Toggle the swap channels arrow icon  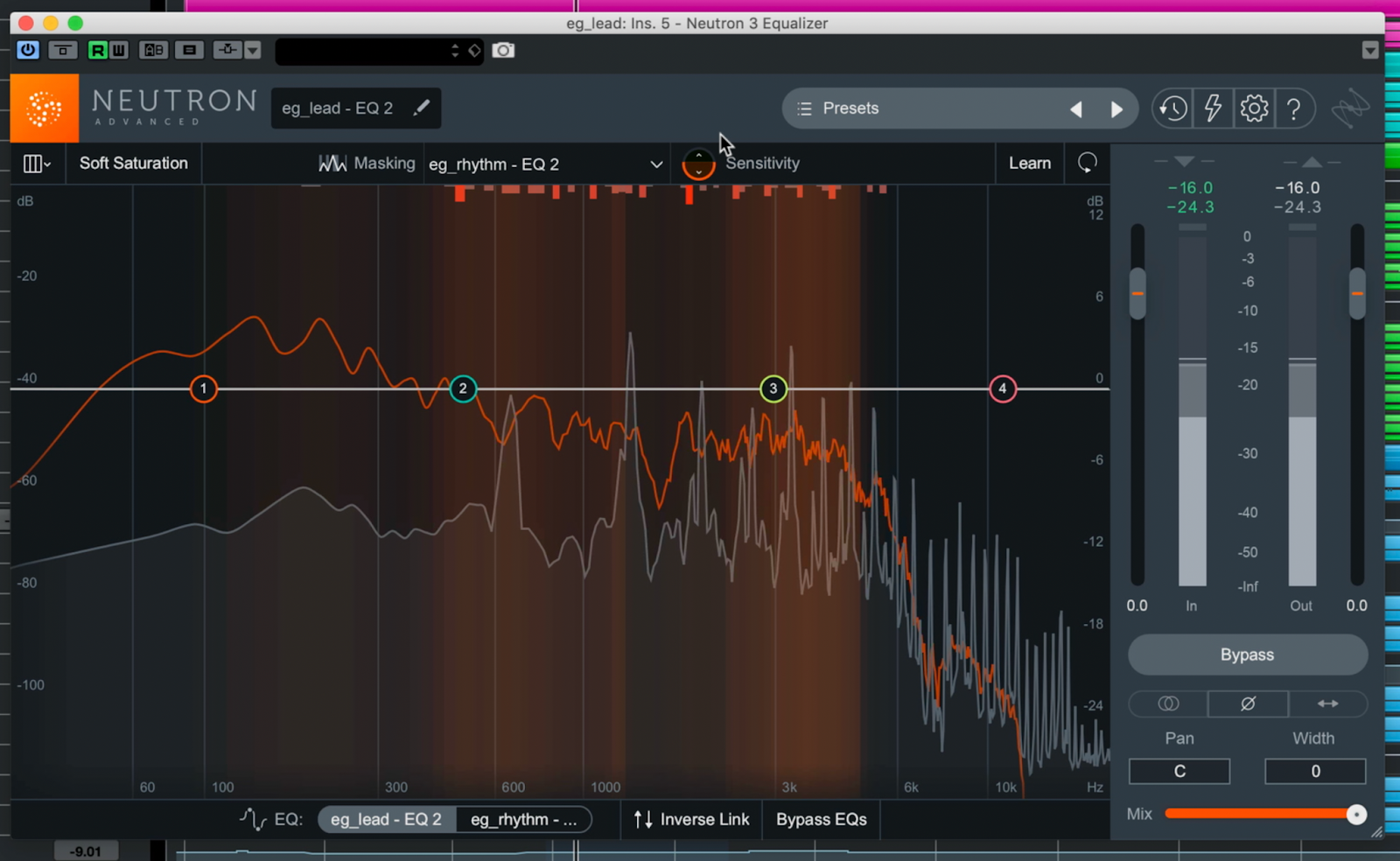pyautogui.click(x=1327, y=703)
